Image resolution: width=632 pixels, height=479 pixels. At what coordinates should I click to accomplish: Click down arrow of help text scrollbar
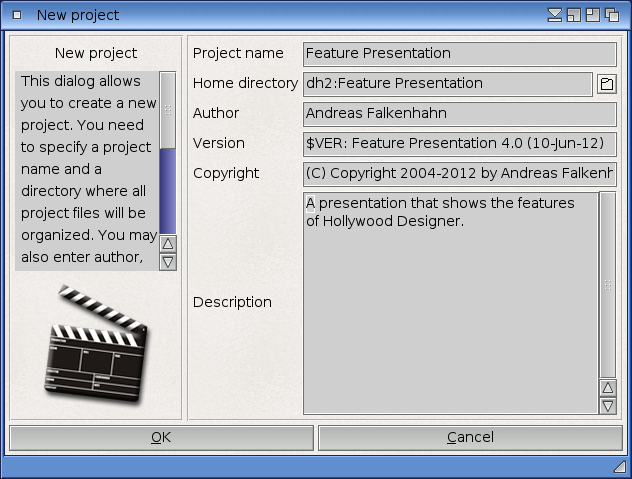(x=168, y=261)
